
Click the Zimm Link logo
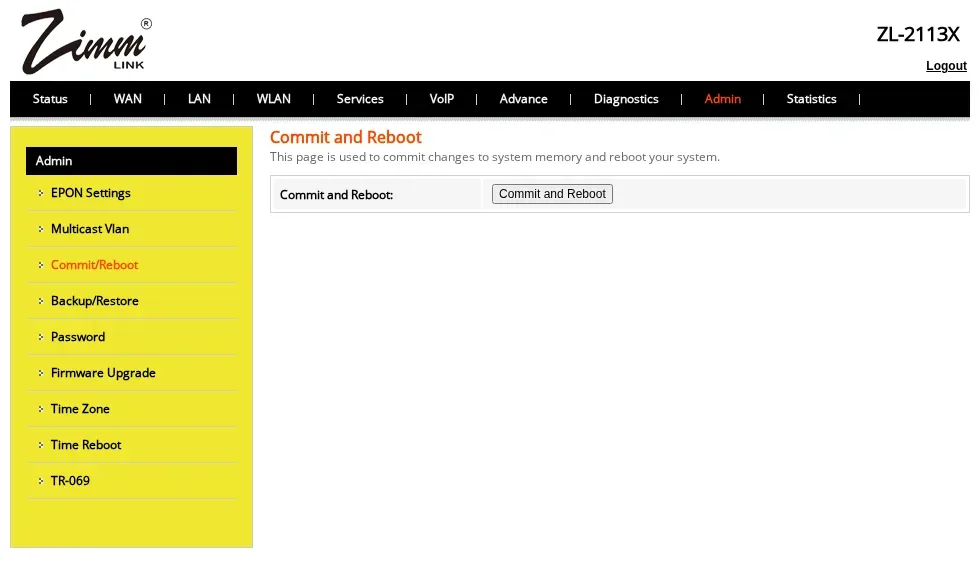click(x=86, y=41)
